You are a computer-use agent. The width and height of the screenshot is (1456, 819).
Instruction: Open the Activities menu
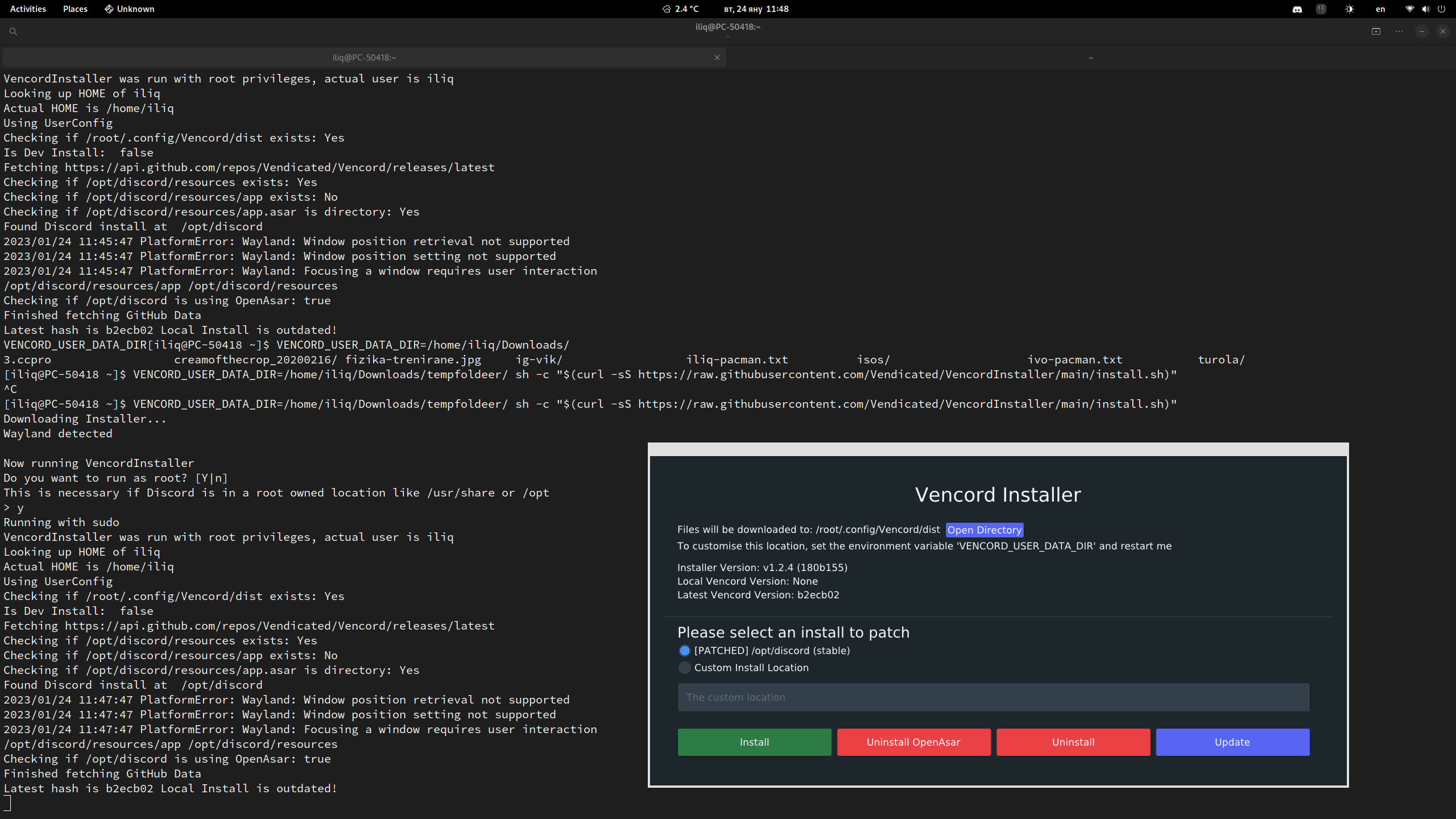(x=27, y=9)
